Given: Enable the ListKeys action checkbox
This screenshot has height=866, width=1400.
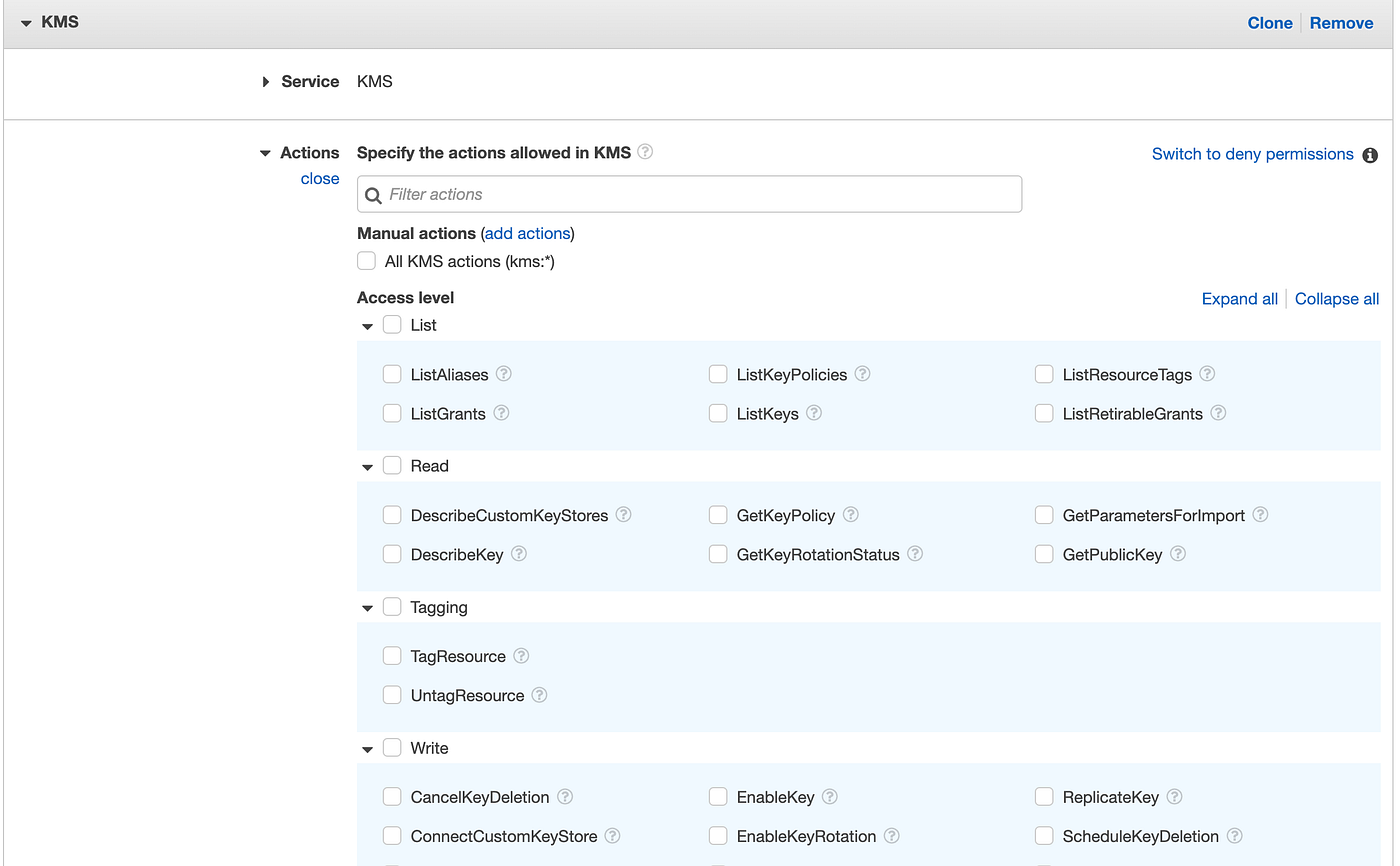Looking at the screenshot, I should click(x=718, y=413).
